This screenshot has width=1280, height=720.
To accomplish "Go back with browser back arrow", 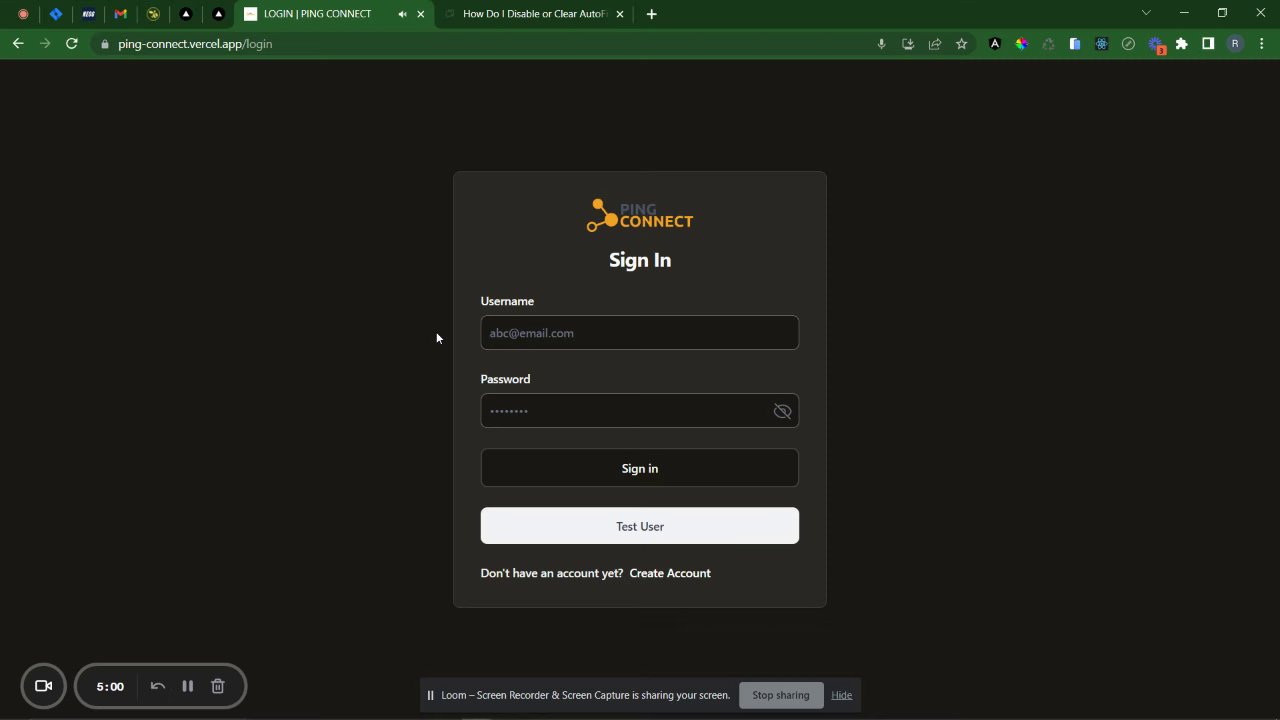I will point(18,44).
